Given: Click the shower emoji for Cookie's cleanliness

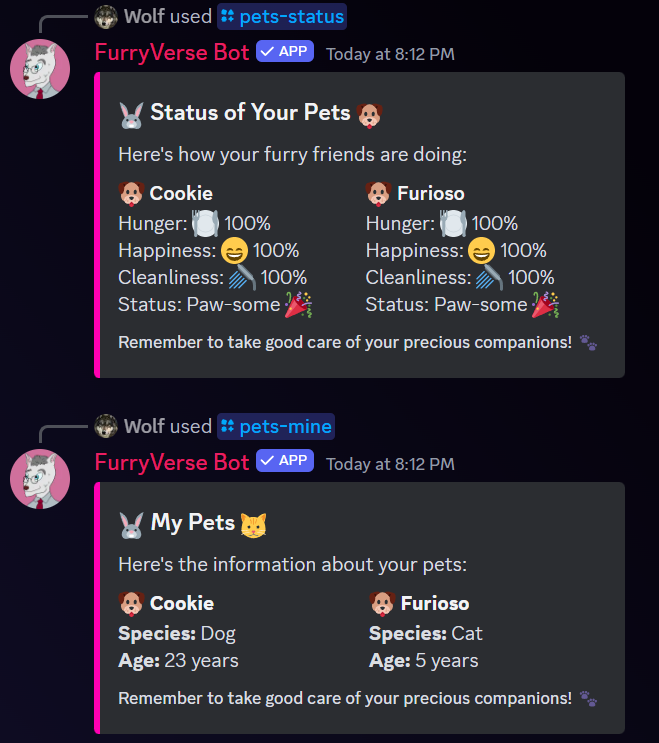Looking at the screenshot, I should (x=243, y=278).
